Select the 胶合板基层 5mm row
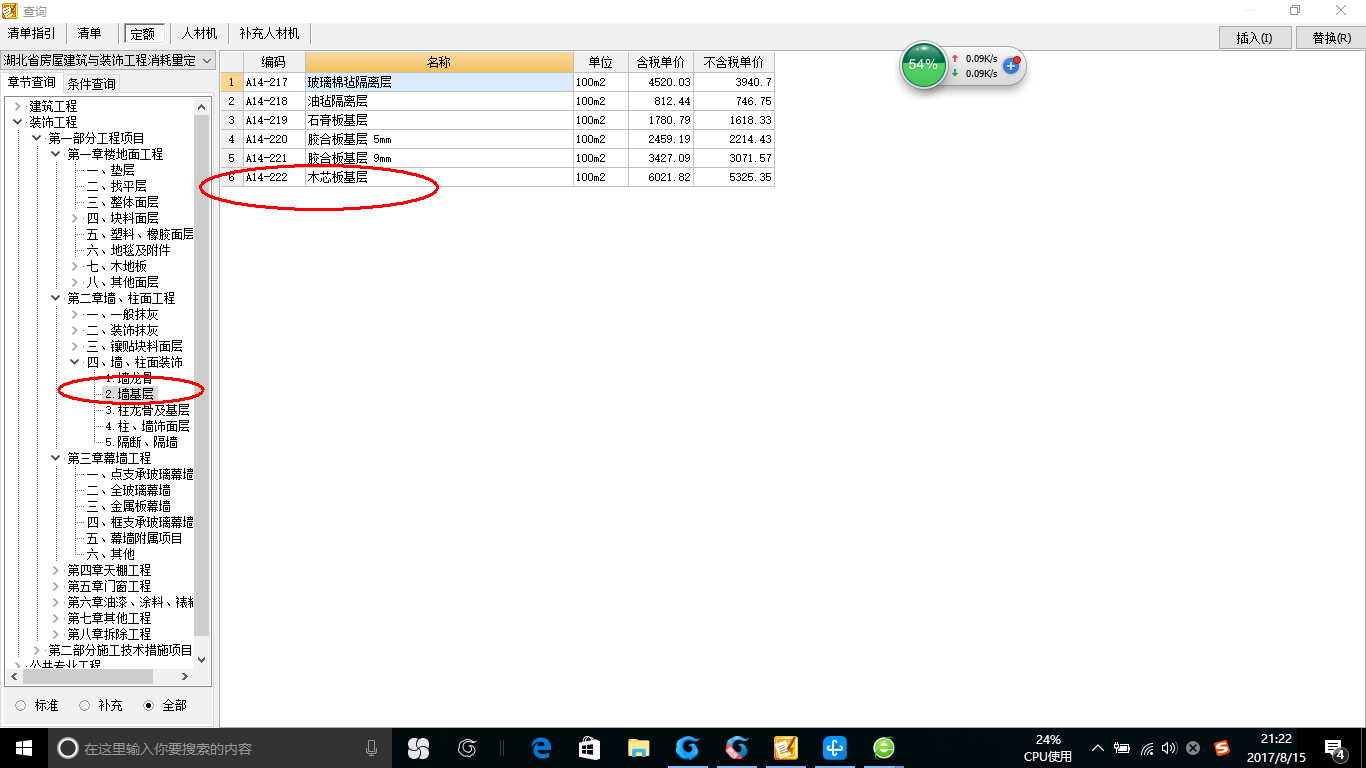 (497, 139)
